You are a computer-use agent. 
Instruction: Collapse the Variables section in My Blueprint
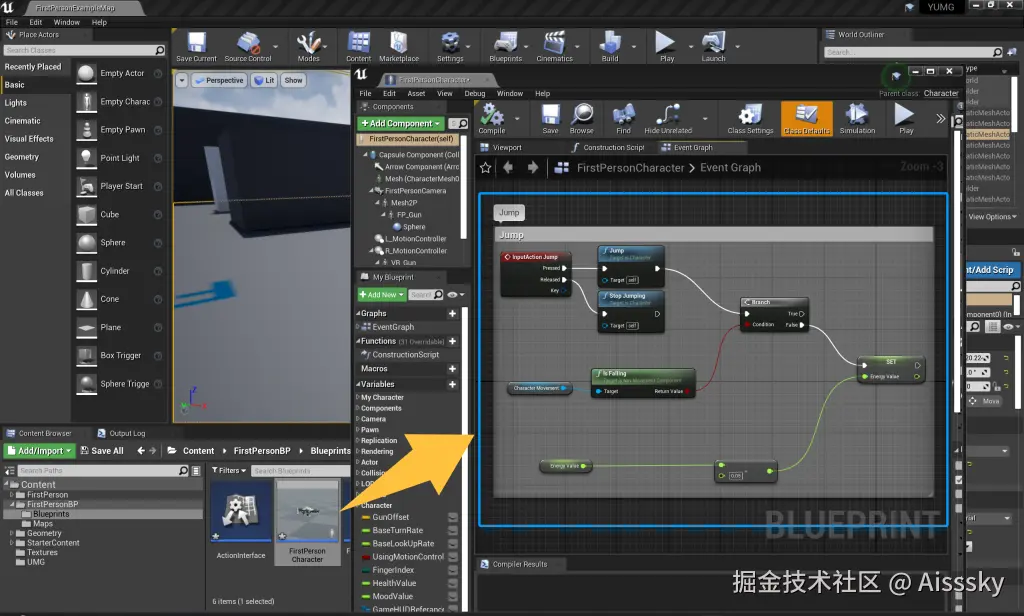click(x=359, y=384)
